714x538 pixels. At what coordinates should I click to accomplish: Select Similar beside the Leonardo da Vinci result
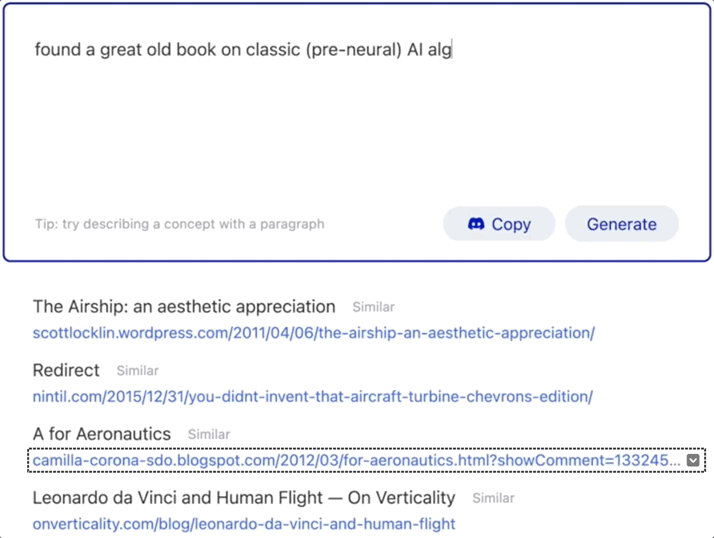coord(493,498)
